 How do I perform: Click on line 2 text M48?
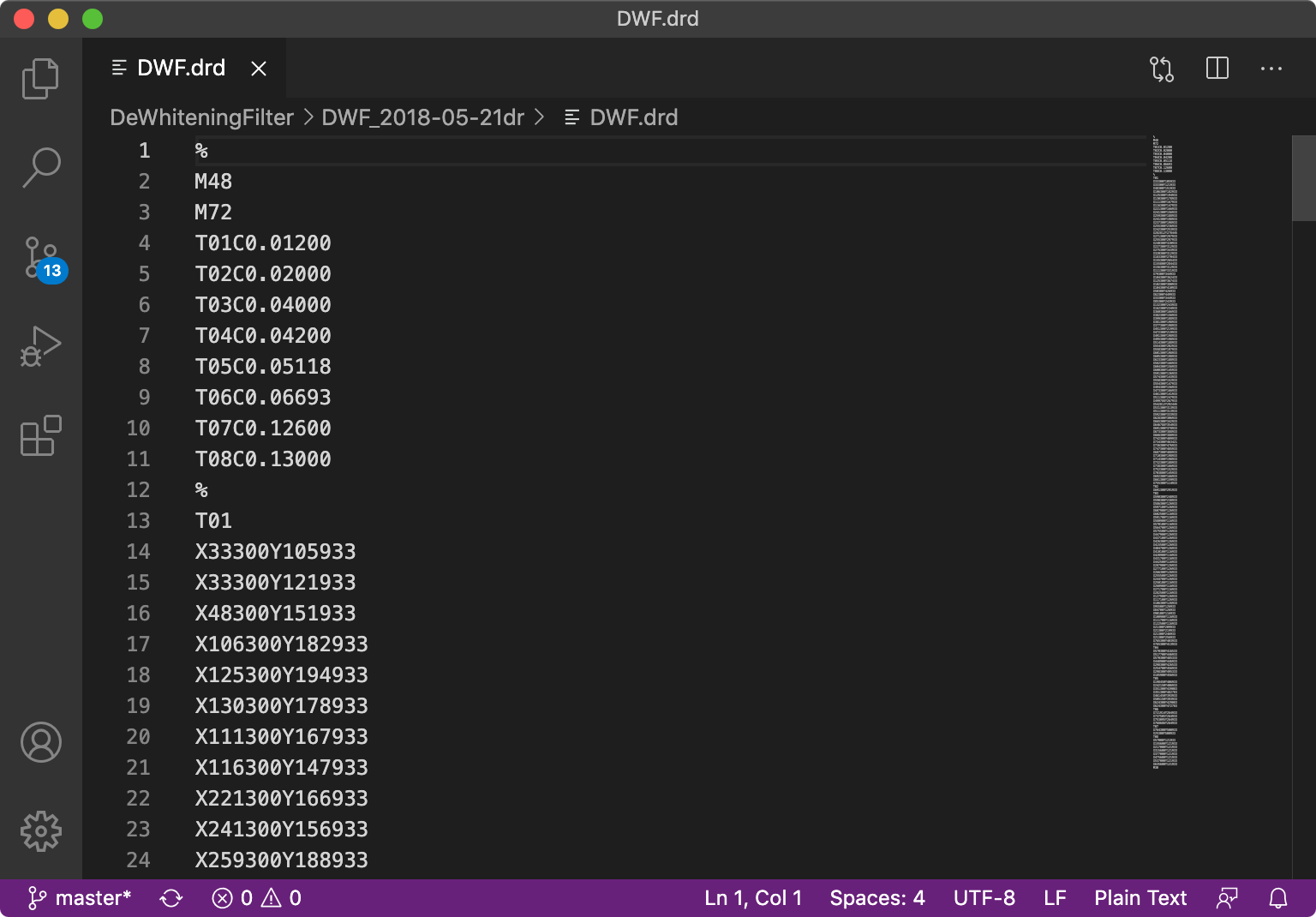[213, 182]
